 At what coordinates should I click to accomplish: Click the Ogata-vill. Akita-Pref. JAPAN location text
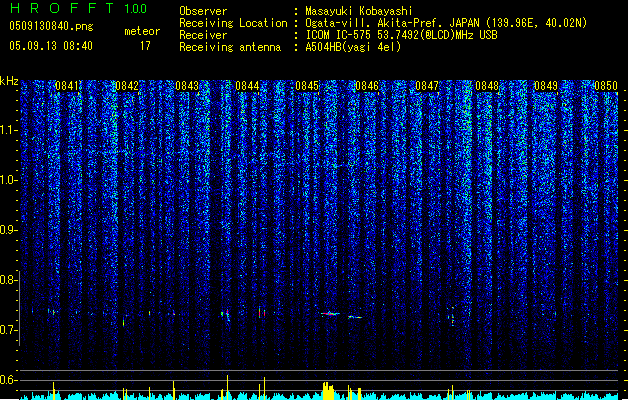click(446, 23)
